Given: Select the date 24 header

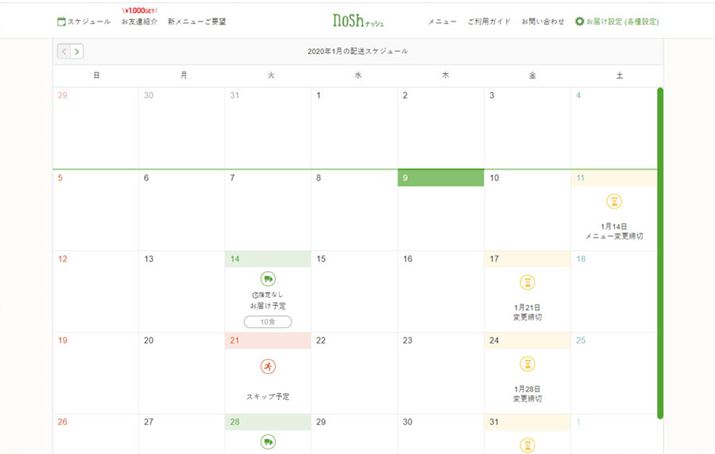Looking at the screenshot, I should (x=528, y=340).
